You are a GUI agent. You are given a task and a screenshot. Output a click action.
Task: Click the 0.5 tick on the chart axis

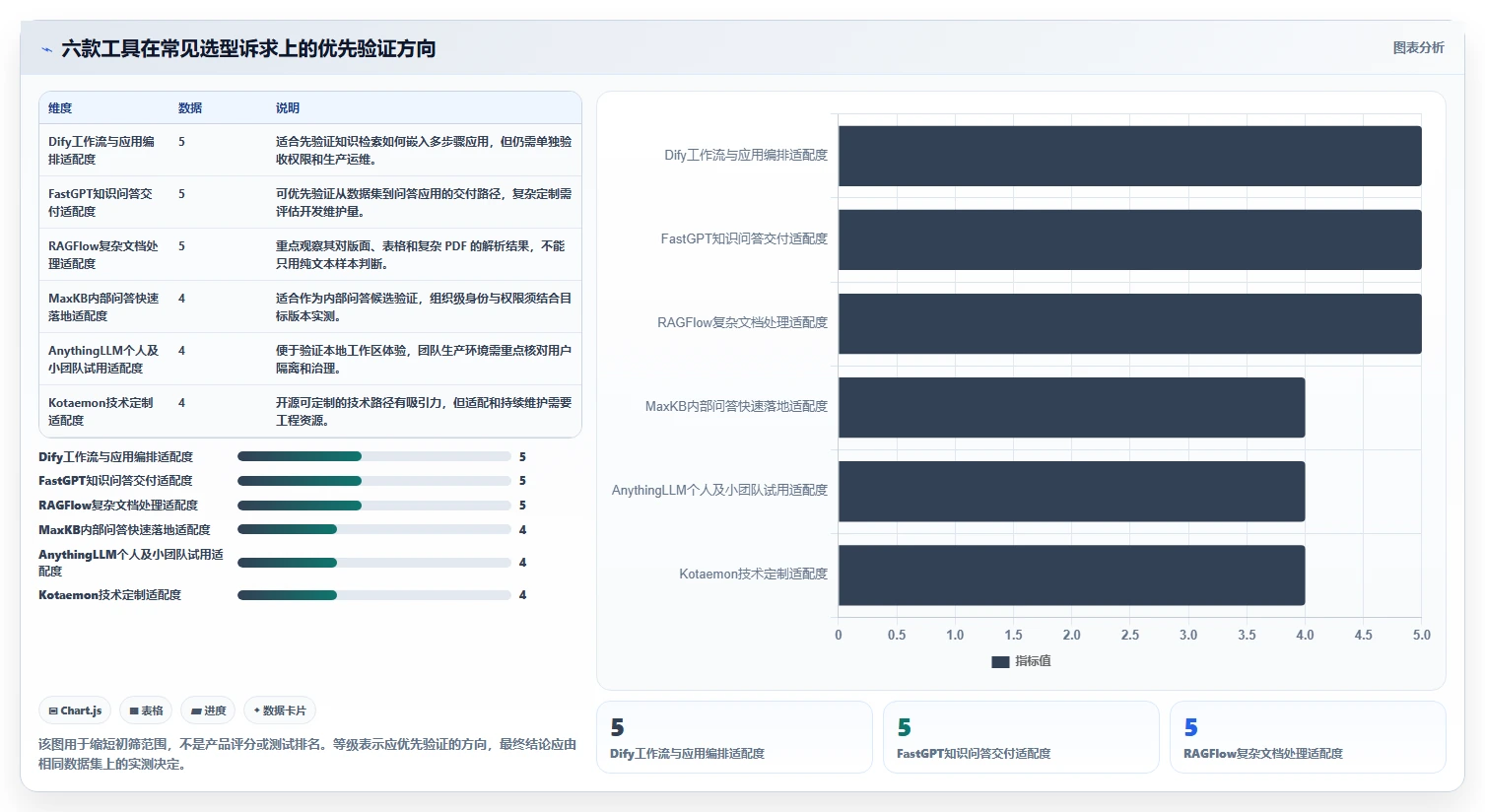point(897,636)
